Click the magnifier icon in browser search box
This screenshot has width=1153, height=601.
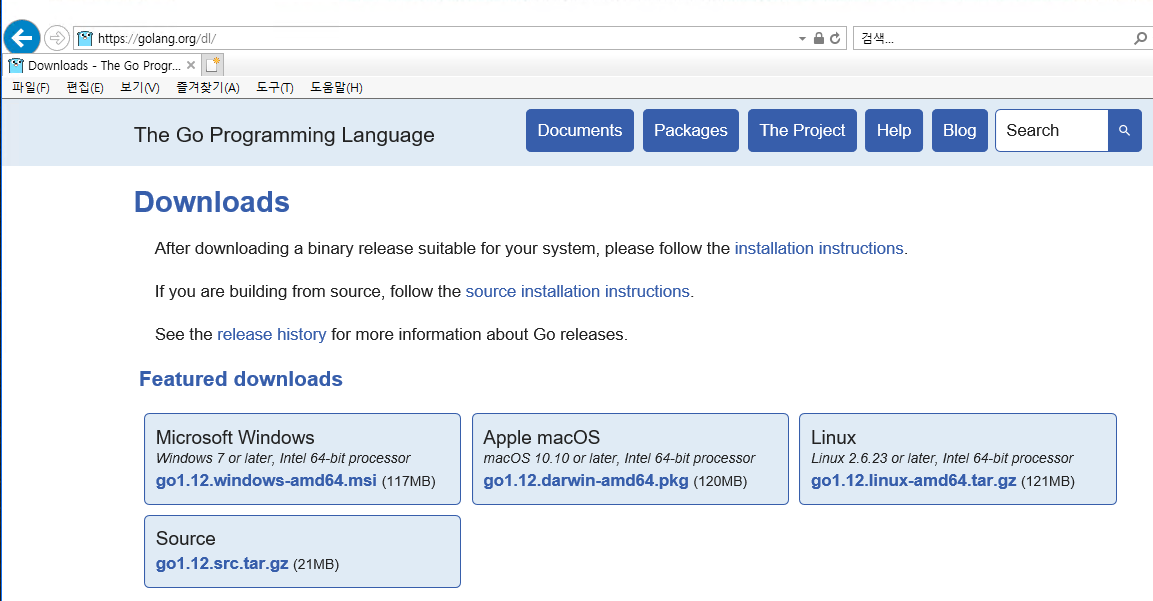(1140, 39)
